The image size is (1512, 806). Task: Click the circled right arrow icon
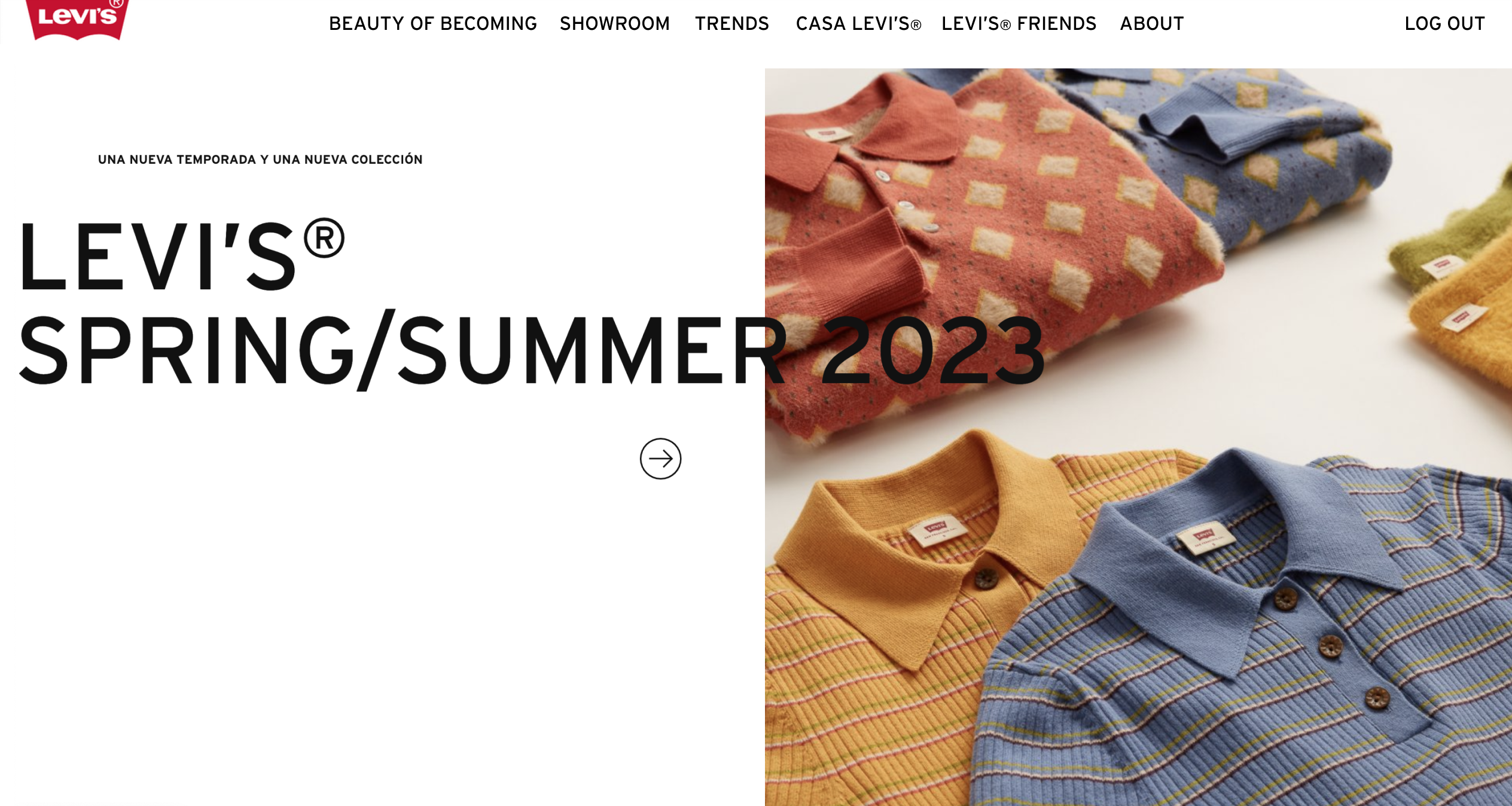pos(660,459)
